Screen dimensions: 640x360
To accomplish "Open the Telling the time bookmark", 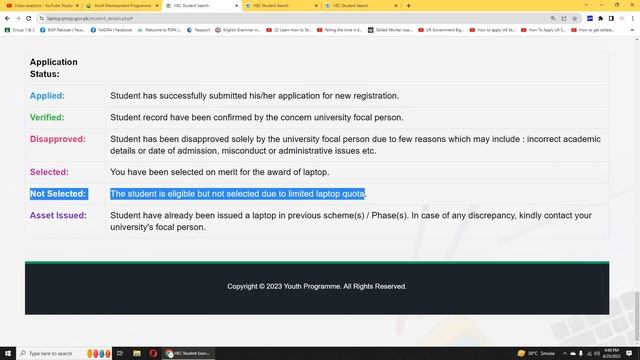I will [340, 30].
